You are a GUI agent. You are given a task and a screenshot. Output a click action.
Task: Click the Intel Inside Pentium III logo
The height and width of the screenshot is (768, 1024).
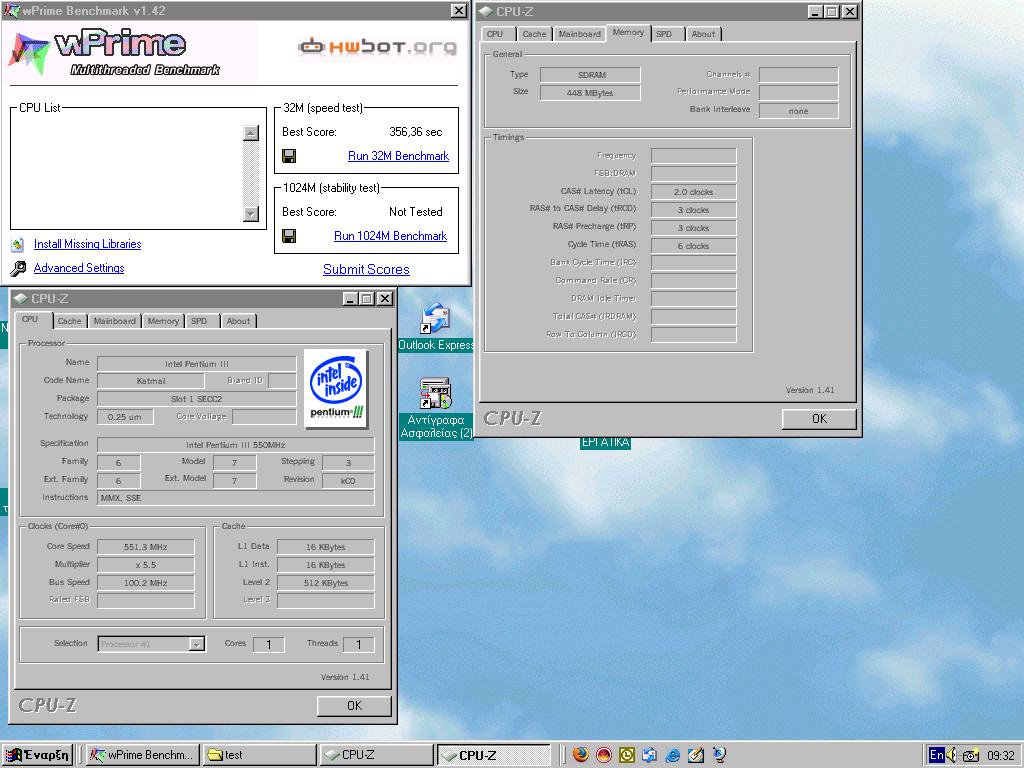[x=336, y=389]
